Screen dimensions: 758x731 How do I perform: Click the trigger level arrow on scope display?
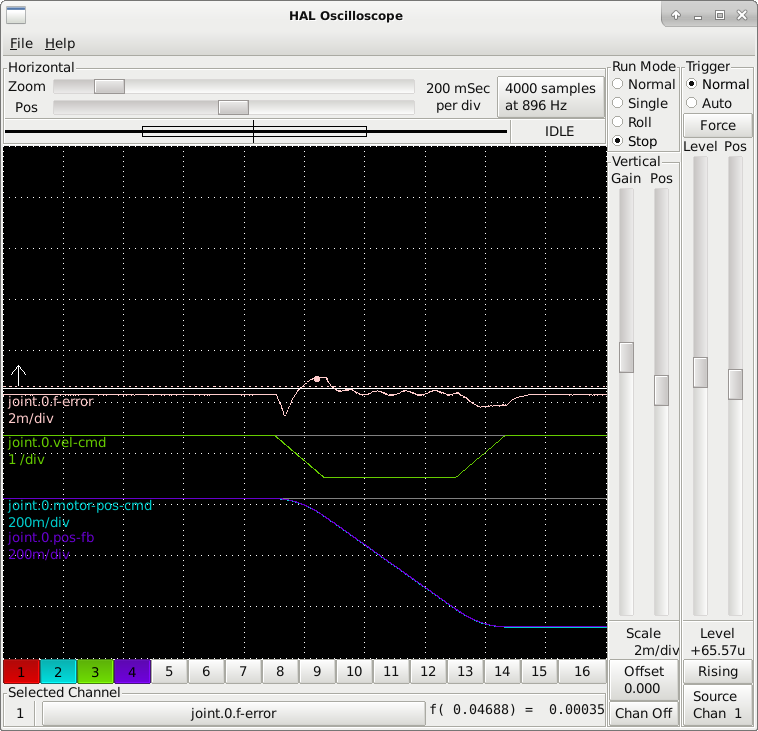tap(18, 375)
